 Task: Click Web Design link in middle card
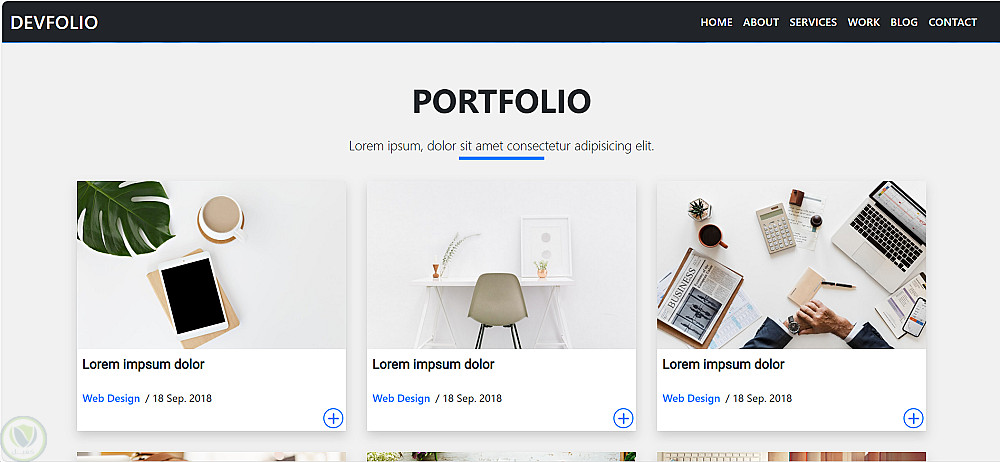coord(401,398)
